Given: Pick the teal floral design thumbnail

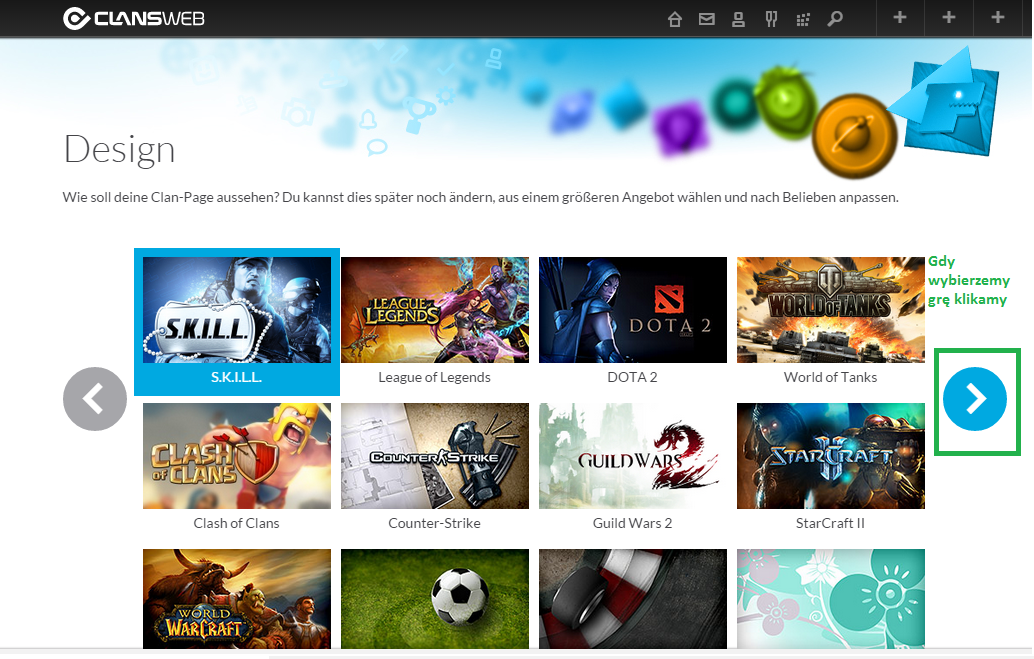Looking at the screenshot, I should (830, 599).
